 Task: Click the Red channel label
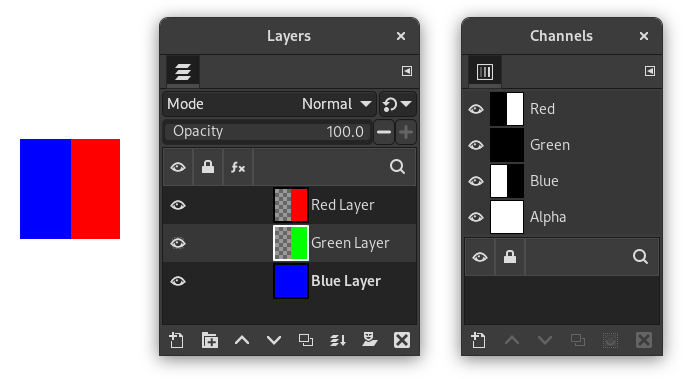tap(542, 109)
